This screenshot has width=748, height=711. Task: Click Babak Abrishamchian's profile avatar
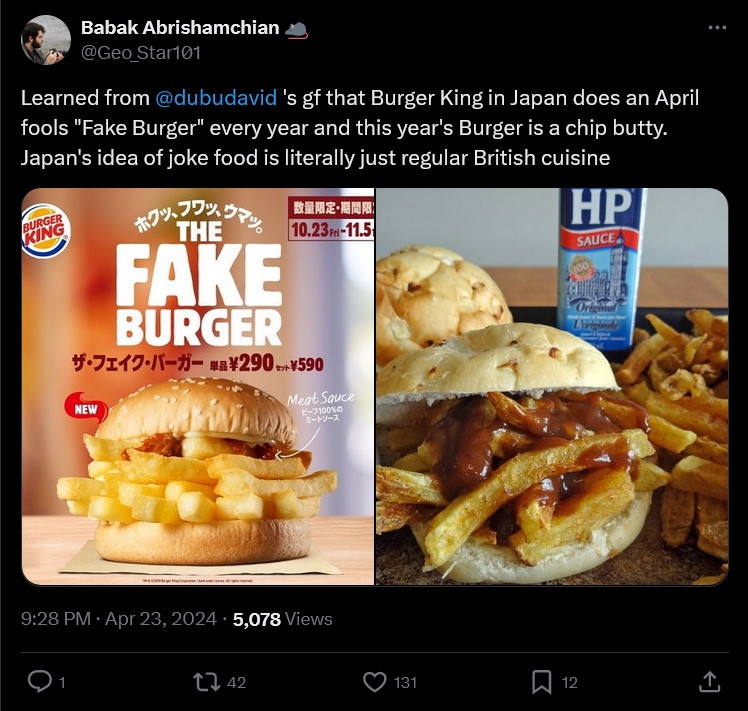pos(47,40)
